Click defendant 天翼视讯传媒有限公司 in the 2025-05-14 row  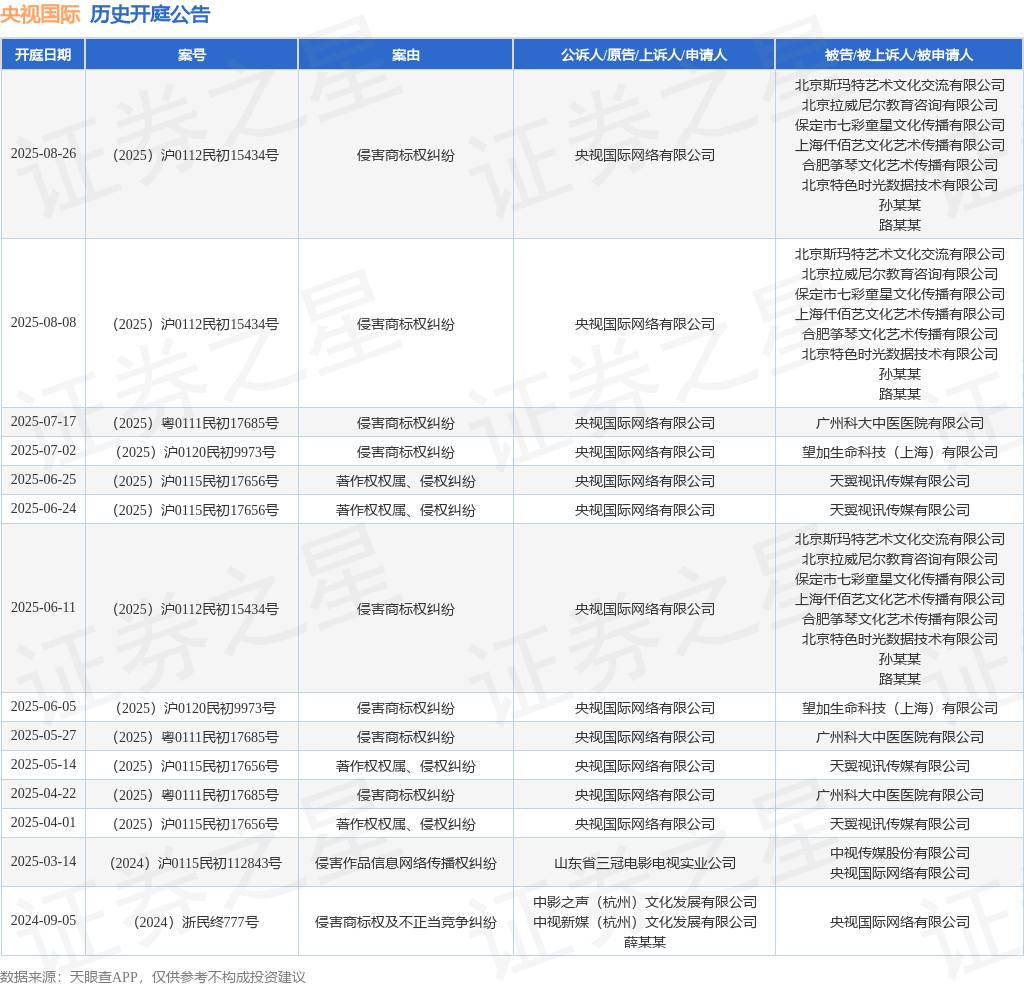coord(899,766)
